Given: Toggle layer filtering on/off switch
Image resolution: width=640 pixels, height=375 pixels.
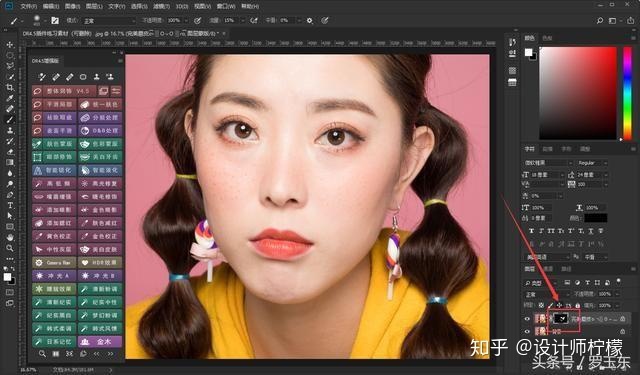Looking at the screenshot, I should coord(618,282).
